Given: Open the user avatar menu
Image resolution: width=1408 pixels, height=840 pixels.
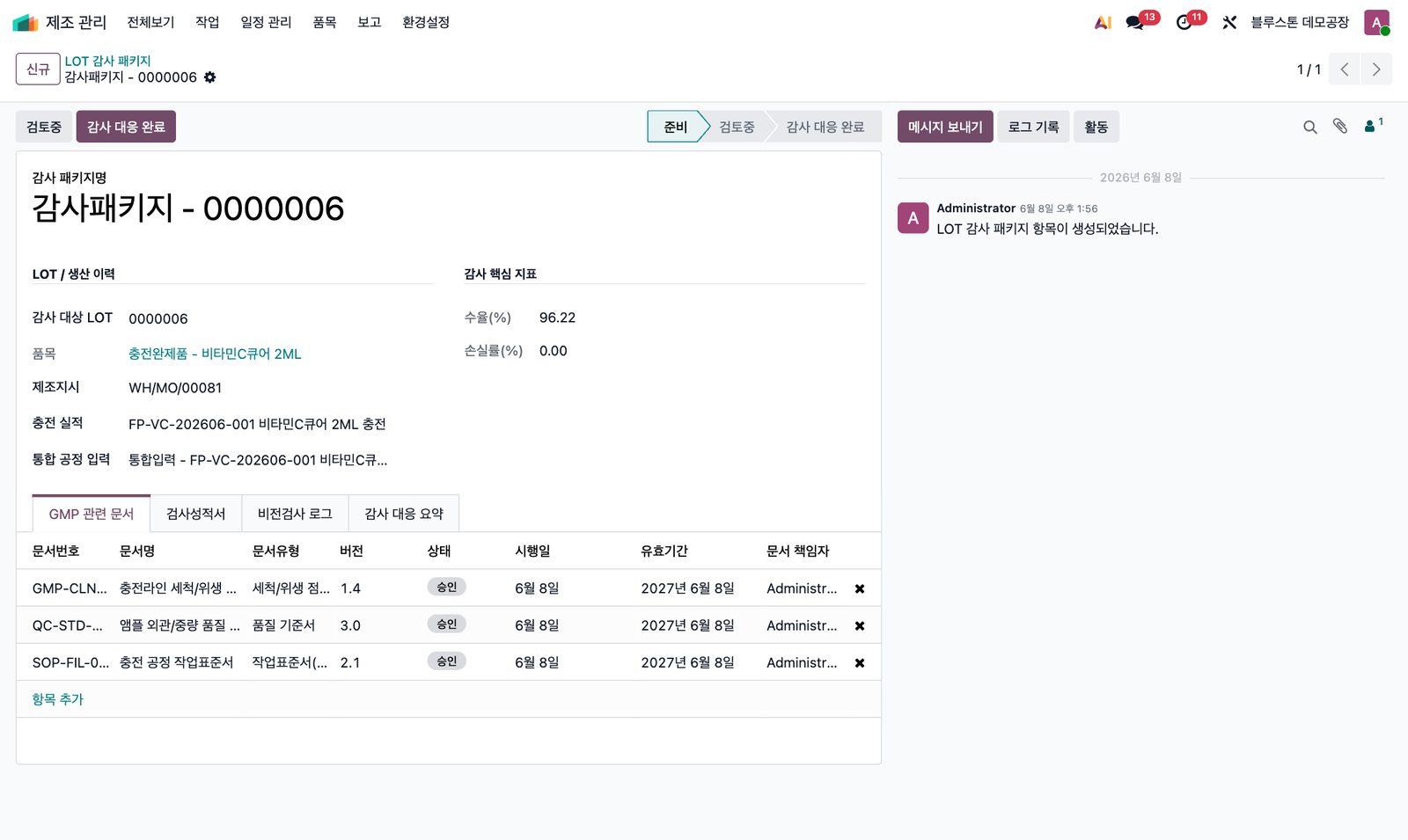Looking at the screenshot, I should pyautogui.click(x=1376, y=22).
